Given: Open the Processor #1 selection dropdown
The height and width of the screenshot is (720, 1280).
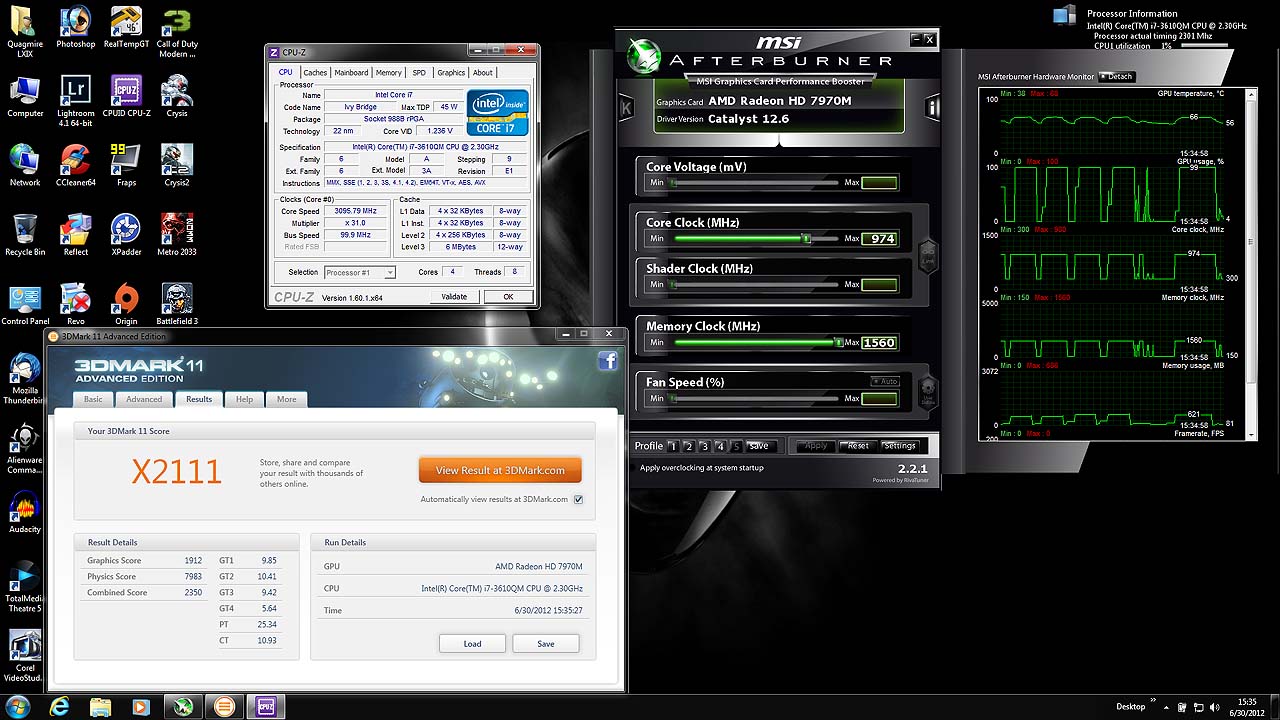Looking at the screenshot, I should tap(360, 272).
